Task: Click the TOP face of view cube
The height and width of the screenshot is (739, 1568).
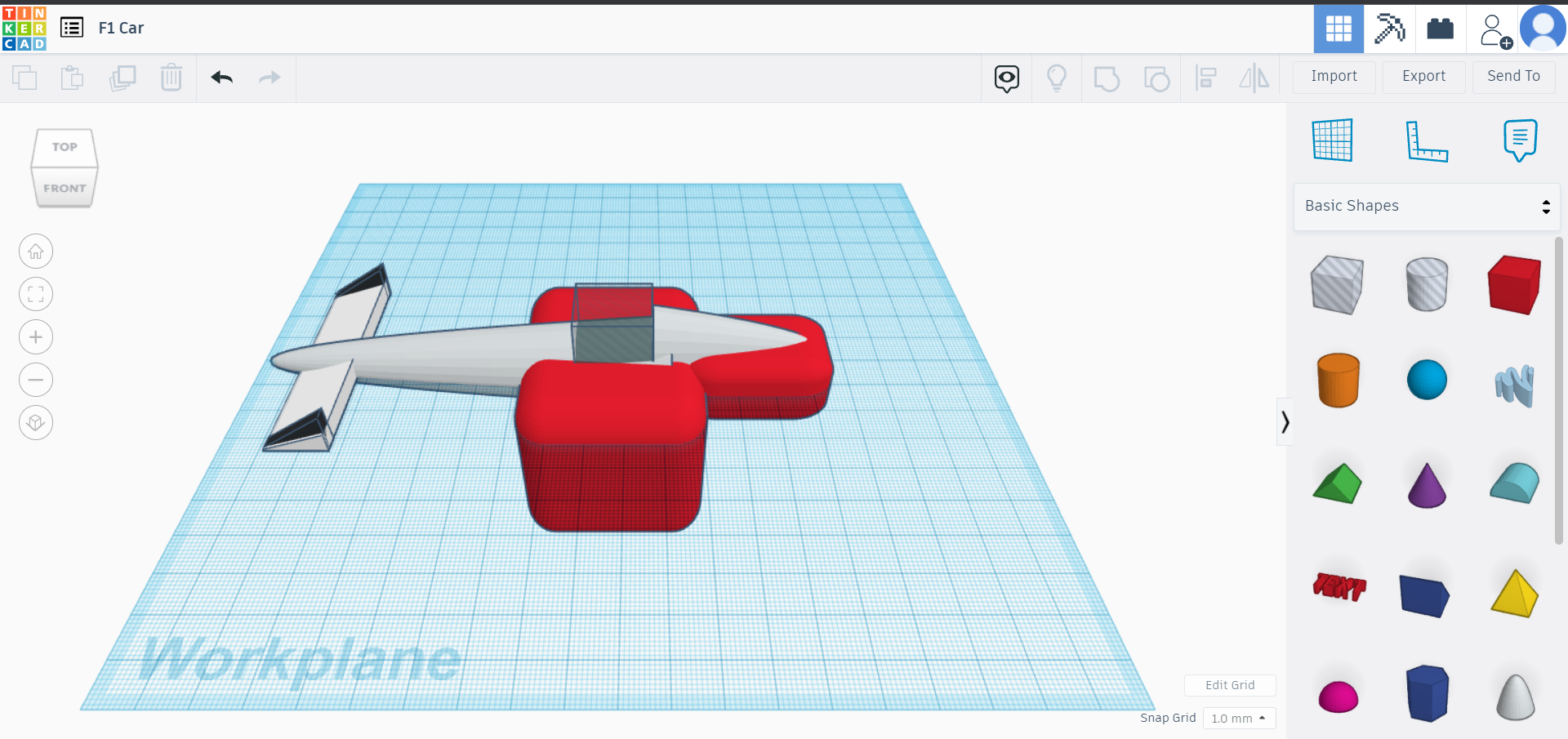Action: pos(65,147)
